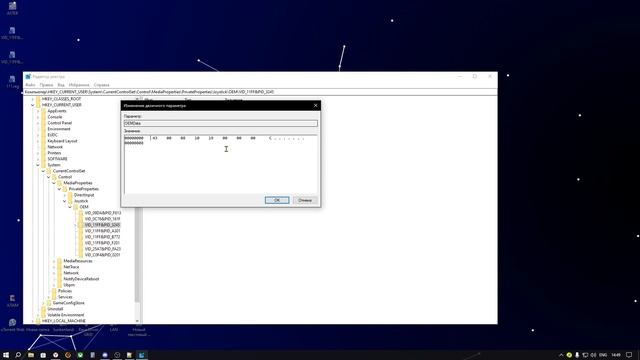This screenshot has height=360, width=640.
Task: Select the Control Panel folder icon
Action: [44, 123]
